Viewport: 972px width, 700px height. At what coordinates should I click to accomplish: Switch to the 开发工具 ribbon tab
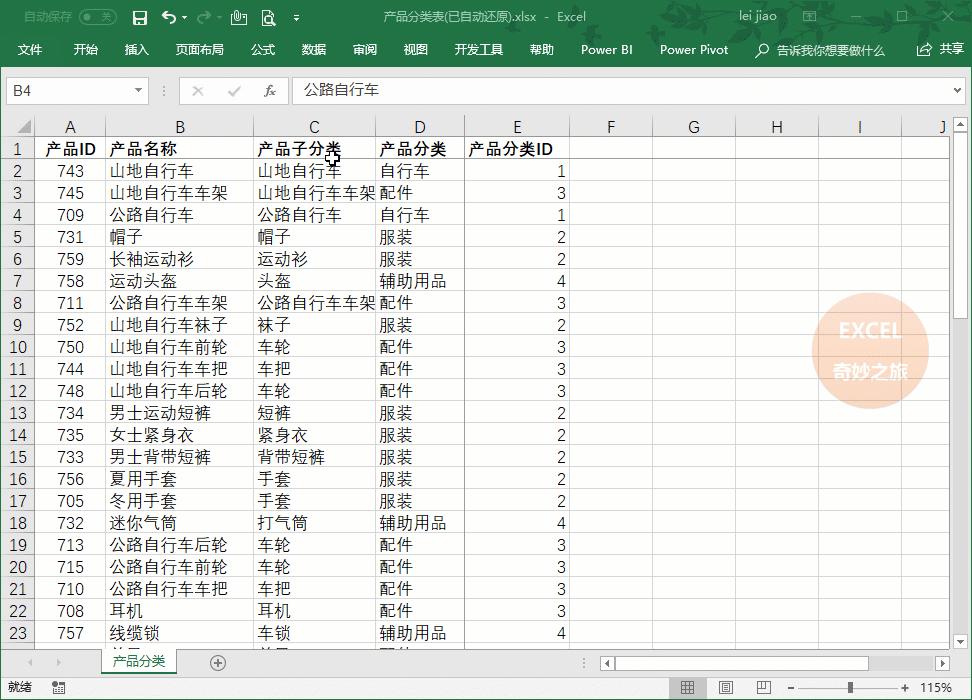pos(479,49)
